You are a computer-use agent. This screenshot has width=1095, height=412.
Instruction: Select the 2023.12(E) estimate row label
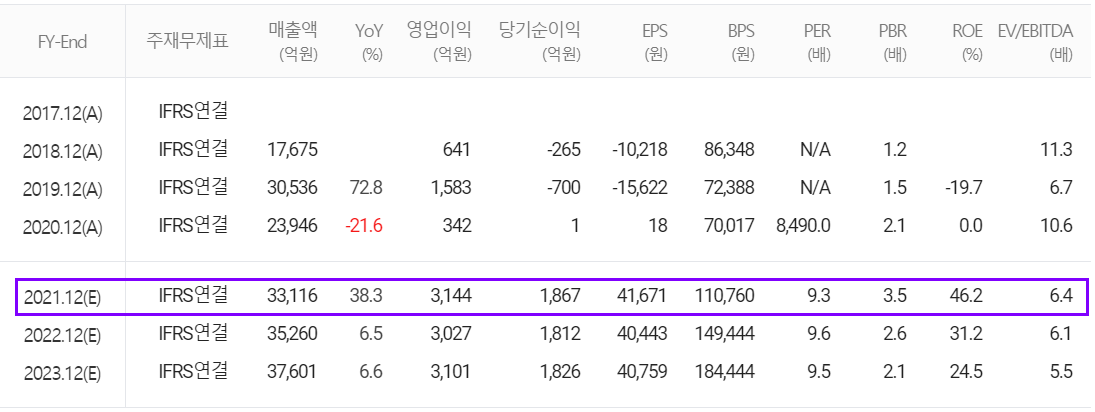(x=62, y=373)
